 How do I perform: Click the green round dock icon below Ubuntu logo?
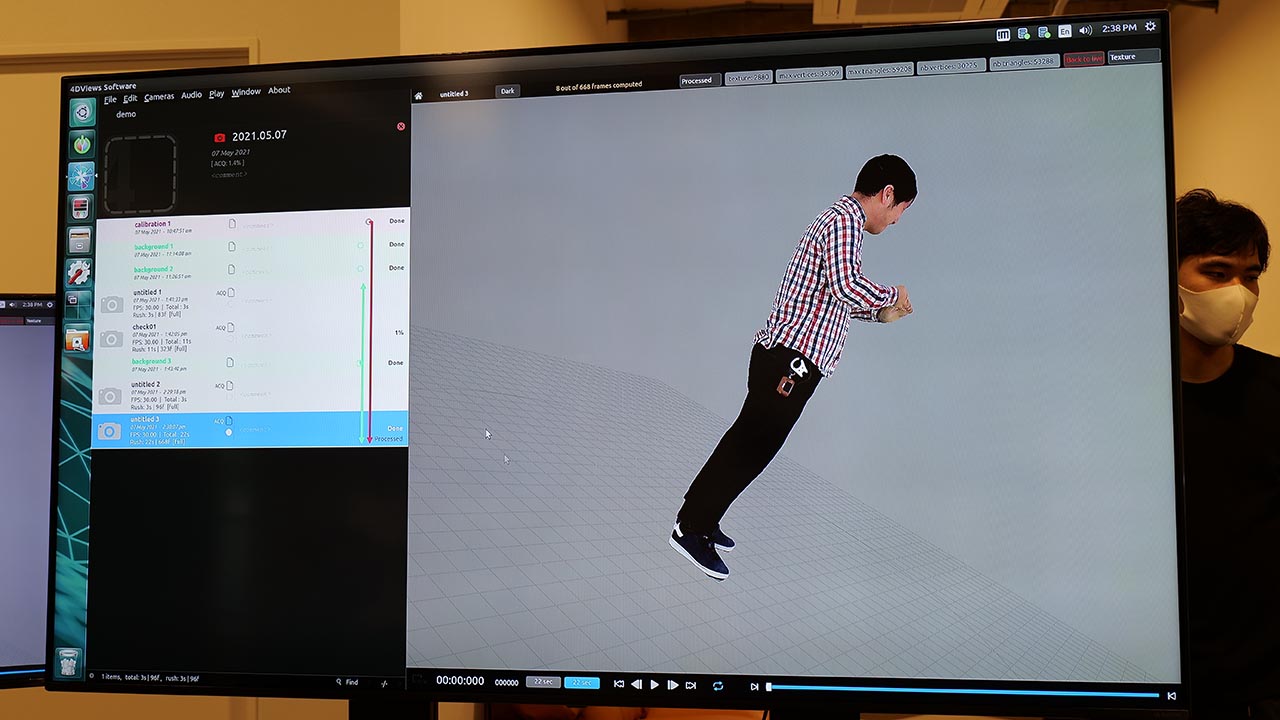81,144
